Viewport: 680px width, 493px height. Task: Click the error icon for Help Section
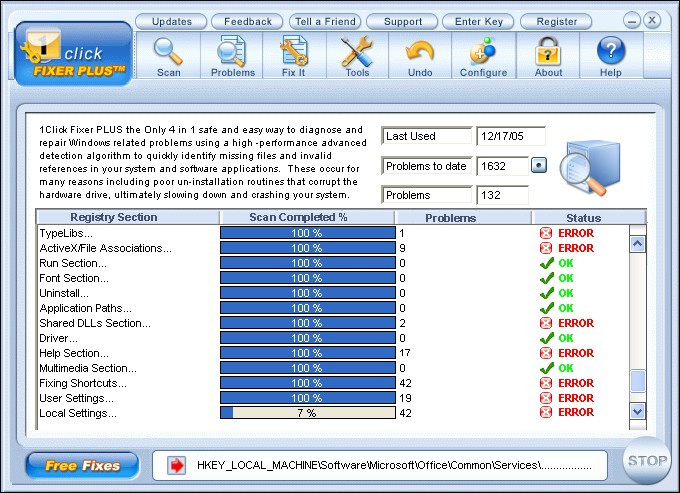[x=546, y=353]
